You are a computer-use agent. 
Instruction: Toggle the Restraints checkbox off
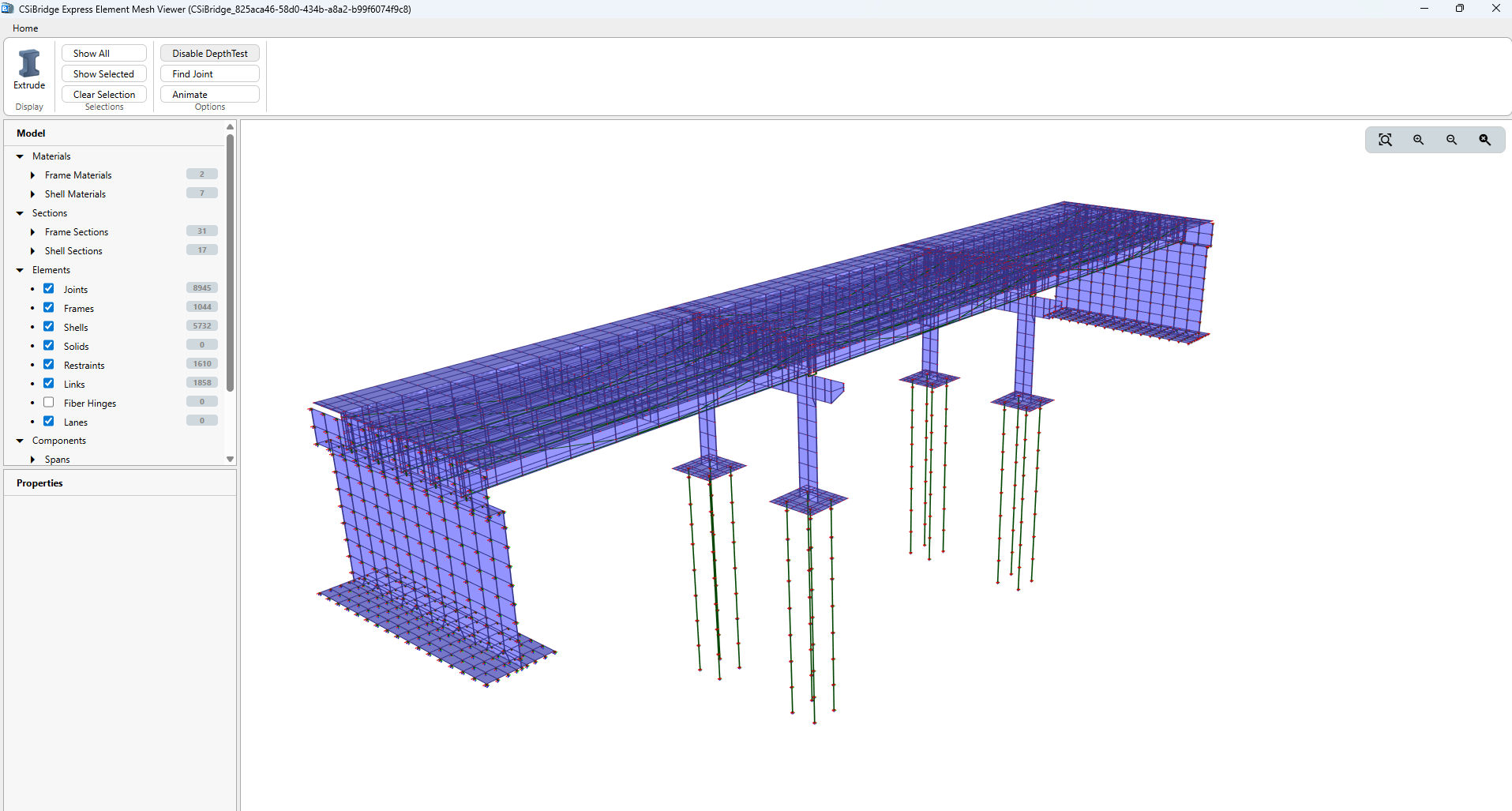(48, 363)
